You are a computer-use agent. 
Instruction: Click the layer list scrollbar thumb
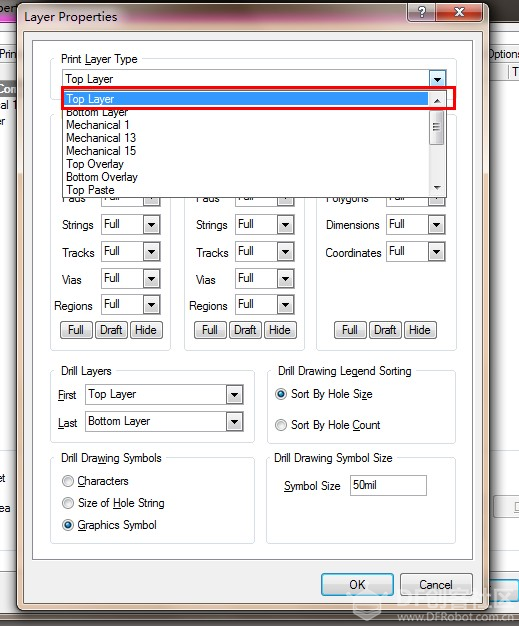pyautogui.click(x=437, y=127)
